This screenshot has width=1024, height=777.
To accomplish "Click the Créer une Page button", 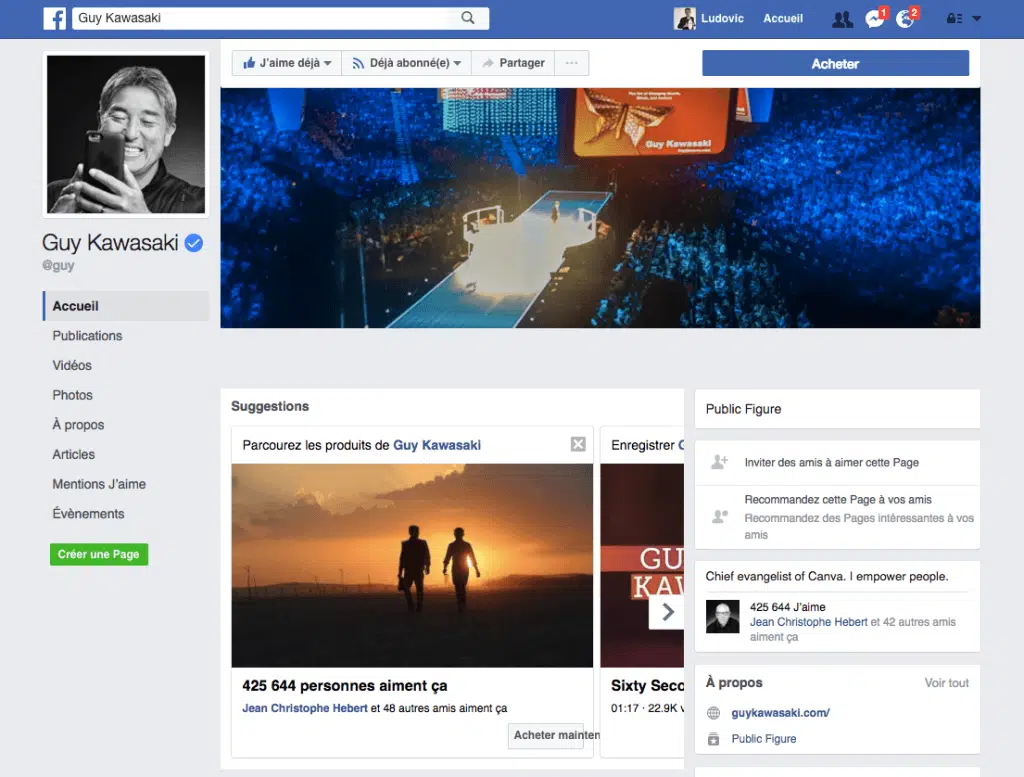I will pos(99,554).
